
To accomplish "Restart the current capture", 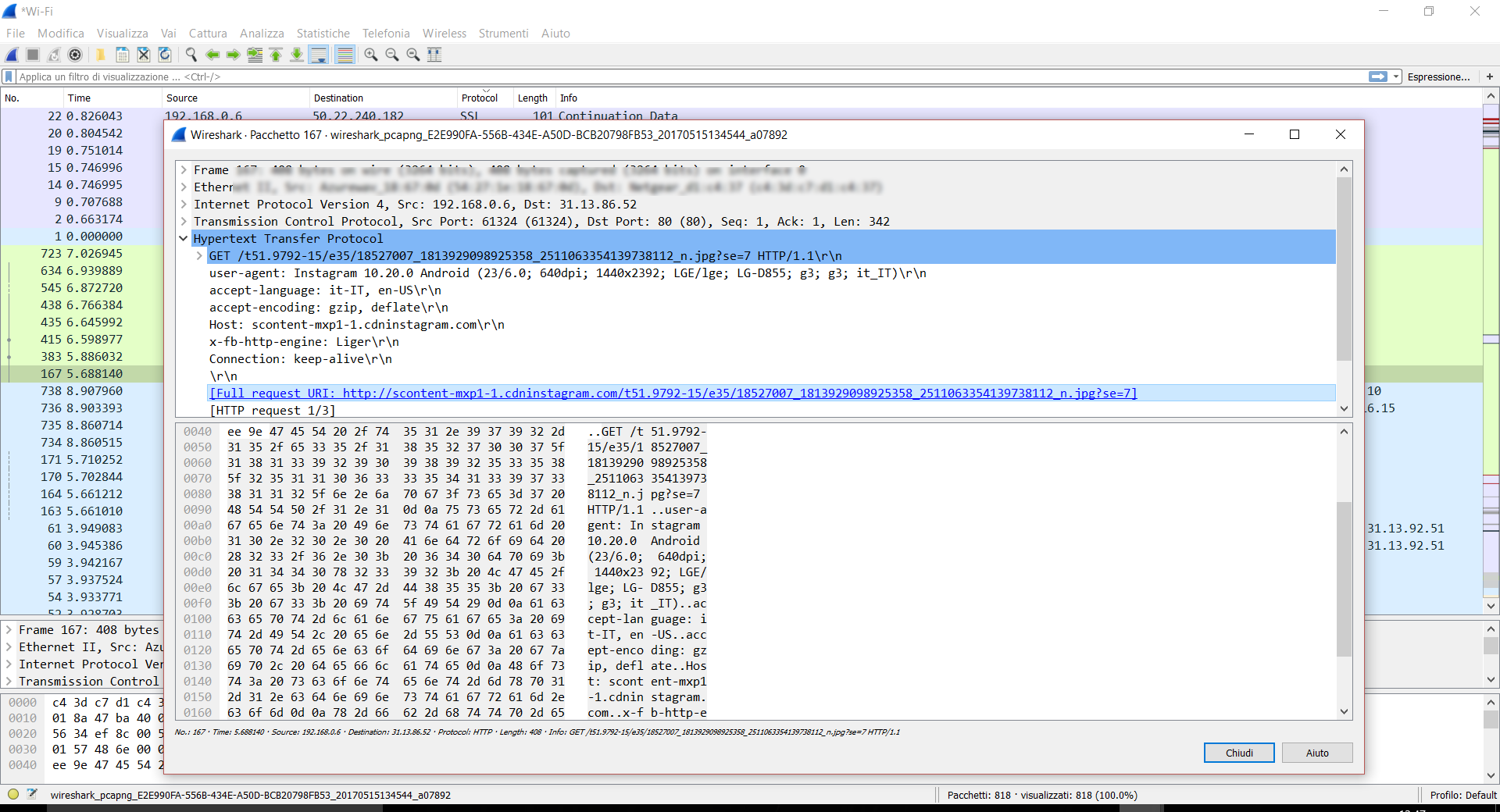I will (x=54, y=55).
